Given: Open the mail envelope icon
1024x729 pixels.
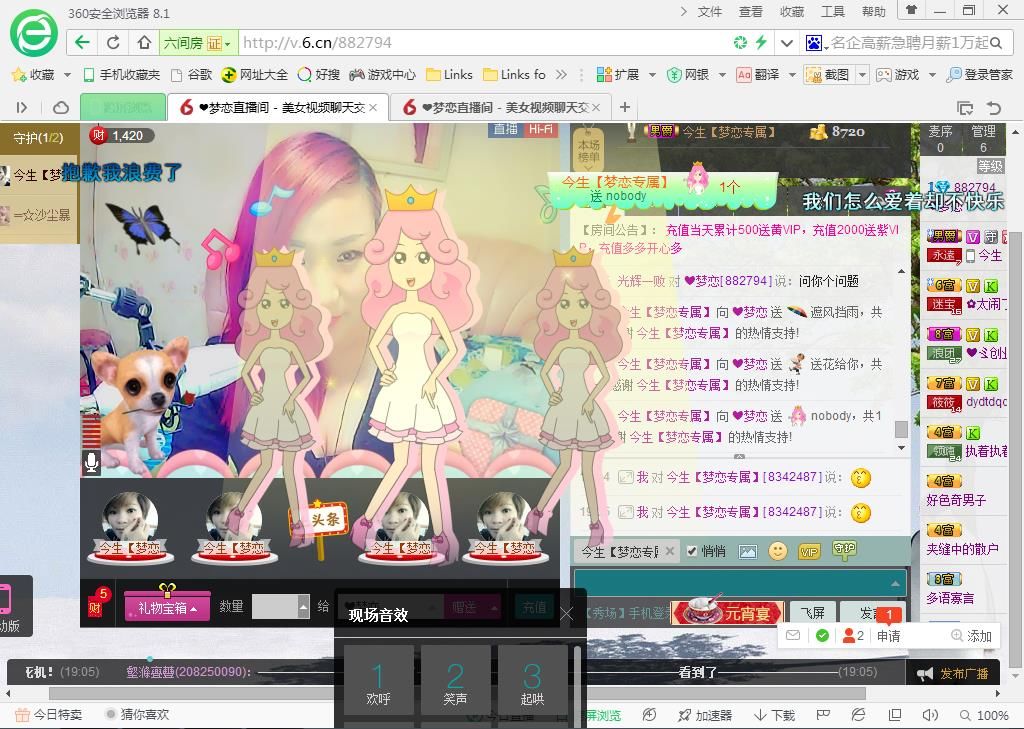Looking at the screenshot, I should [793, 635].
